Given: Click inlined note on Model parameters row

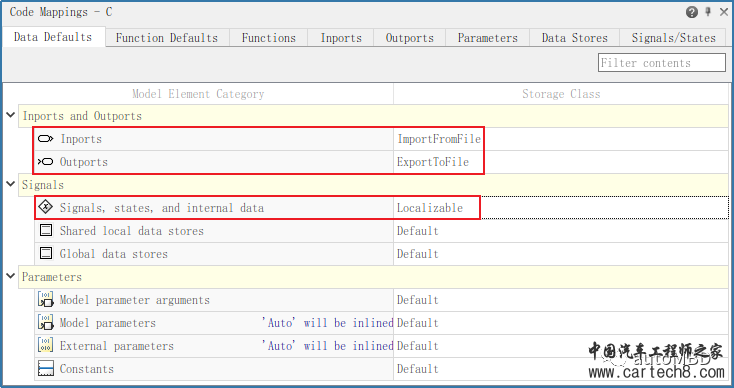Looking at the screenshot, I should click(327, 323).
